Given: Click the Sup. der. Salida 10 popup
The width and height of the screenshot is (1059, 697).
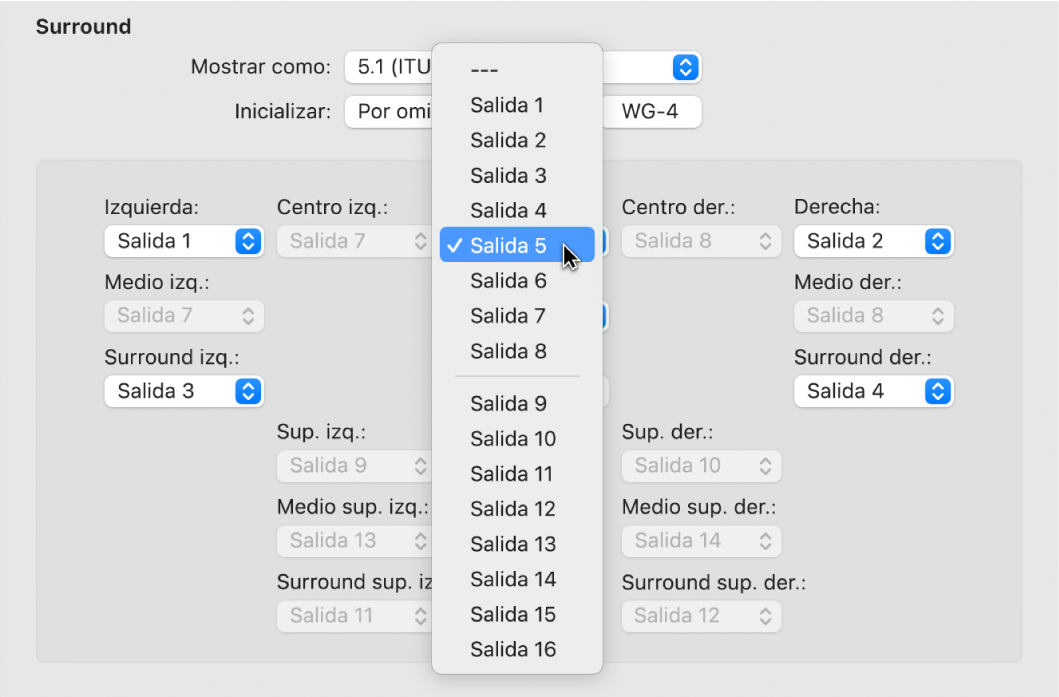Looking at the screenshot, I should (701, 466).
